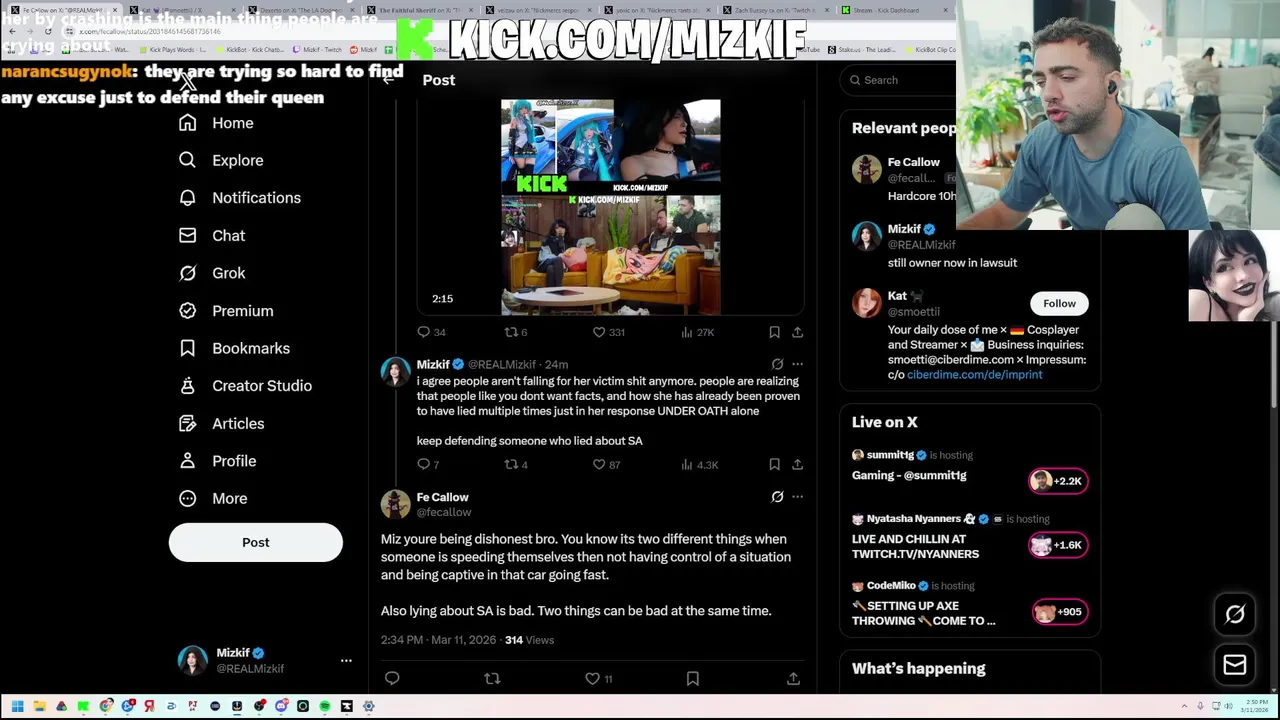Join summit1g's live +2.2K listeners

point(1058,481)
